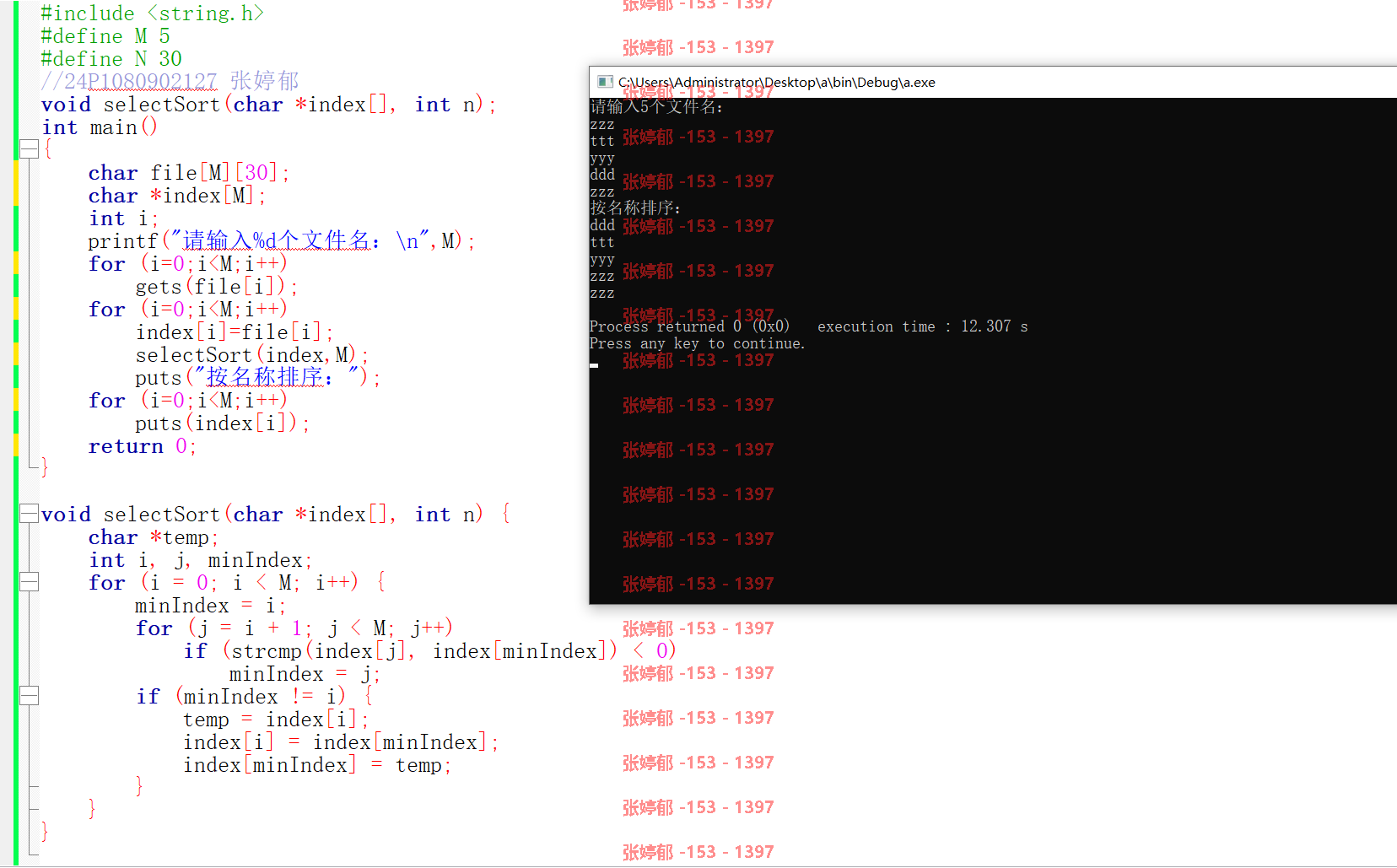Click the 'minIndex = j;' statement

[x=305, y=674]
